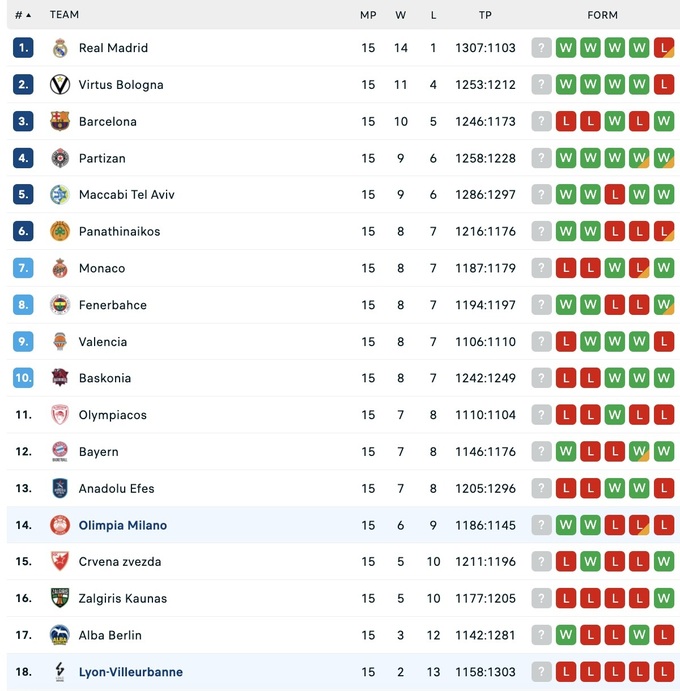Click the Alba Berlin logo icon

[60, 635]
